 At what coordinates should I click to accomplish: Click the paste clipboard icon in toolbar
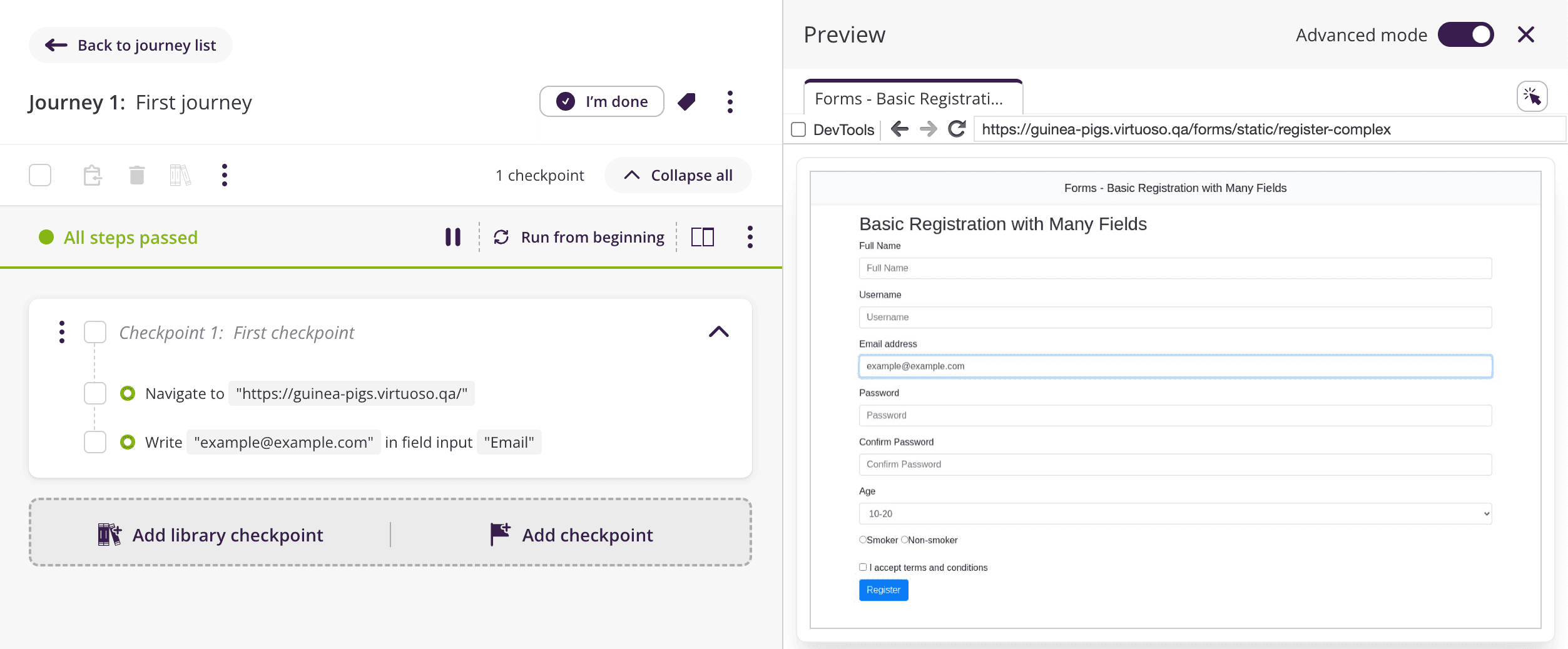point(93,175)
